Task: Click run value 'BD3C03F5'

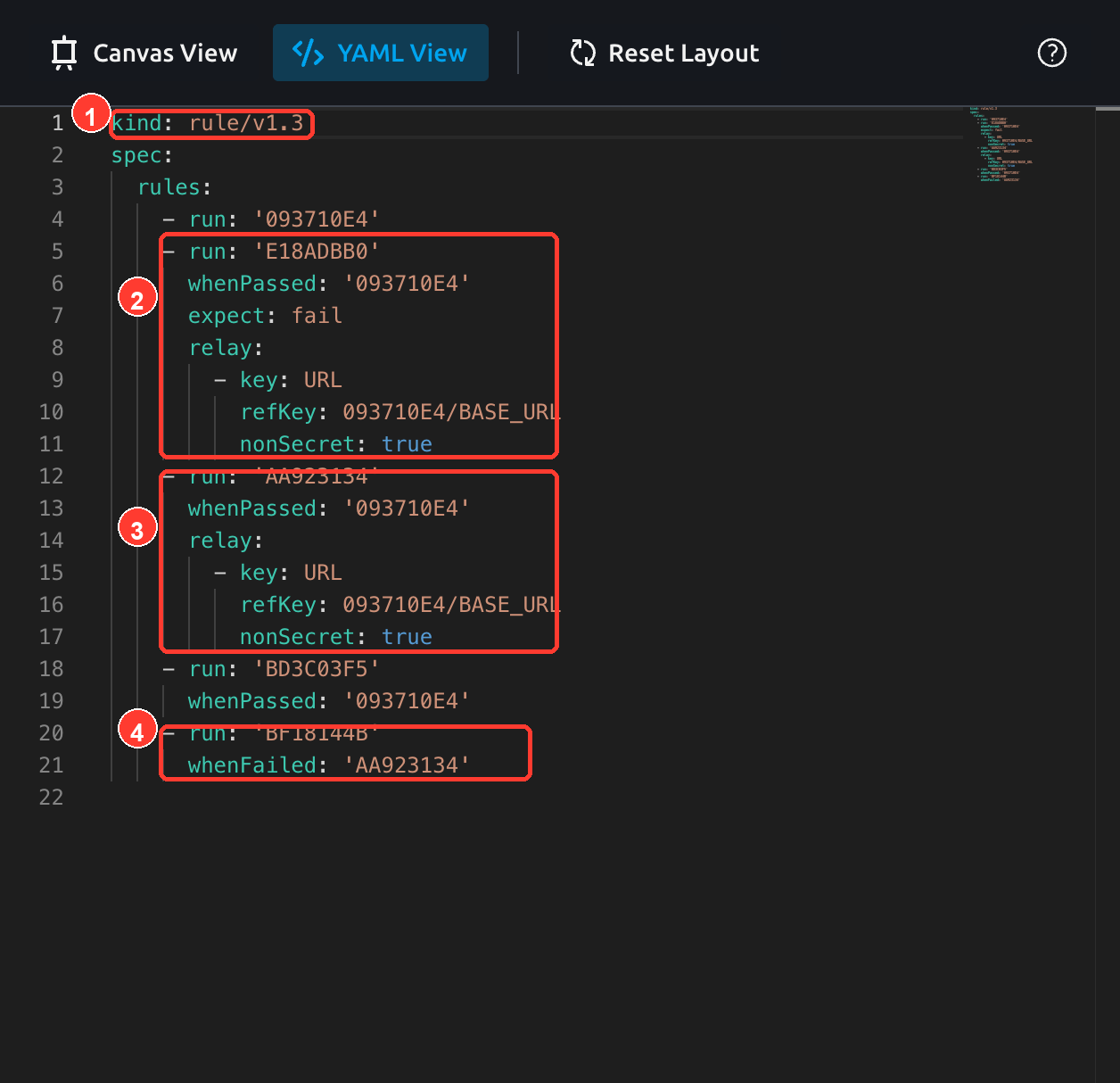Action: 317,669
